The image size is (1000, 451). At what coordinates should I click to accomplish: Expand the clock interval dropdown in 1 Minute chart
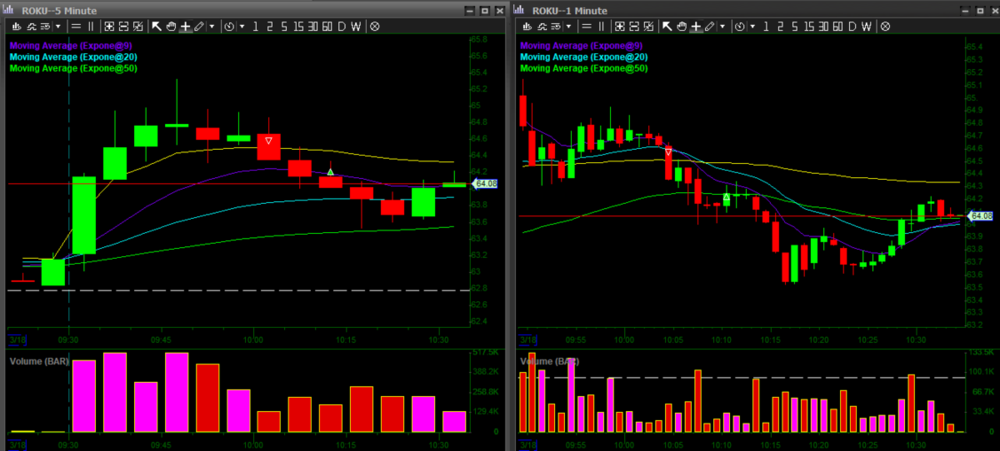point(753,26)
